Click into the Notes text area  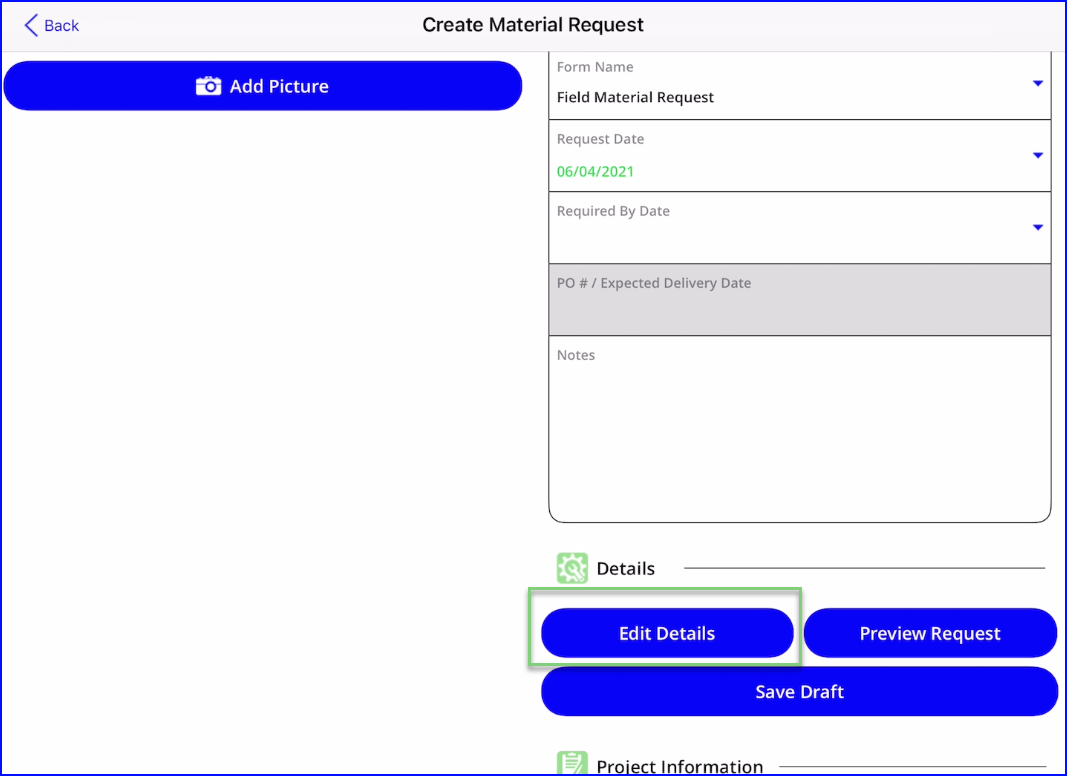pos(800,430)
